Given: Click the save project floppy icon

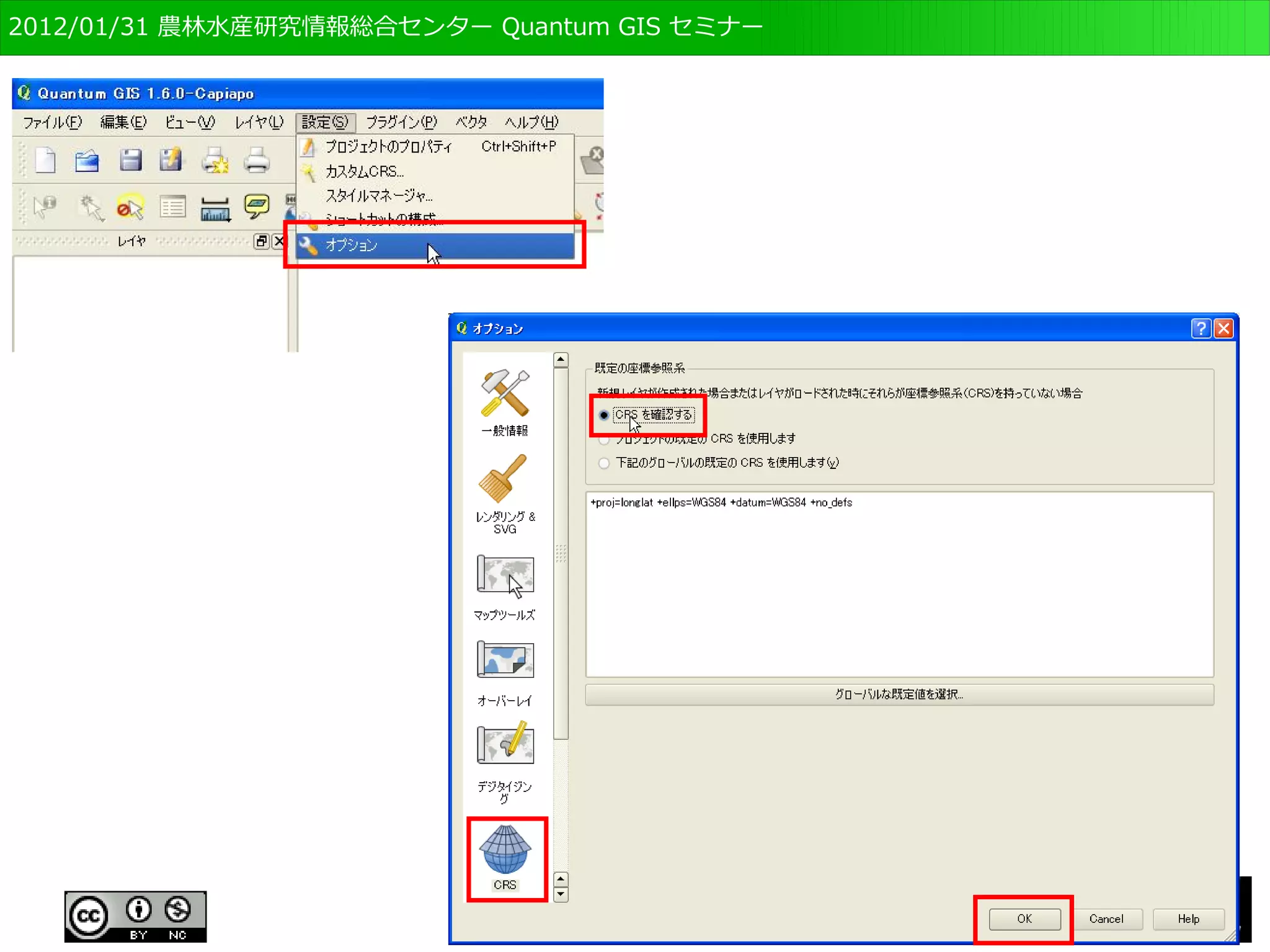Looking at the screenshot, I should (x=130, y=161).
